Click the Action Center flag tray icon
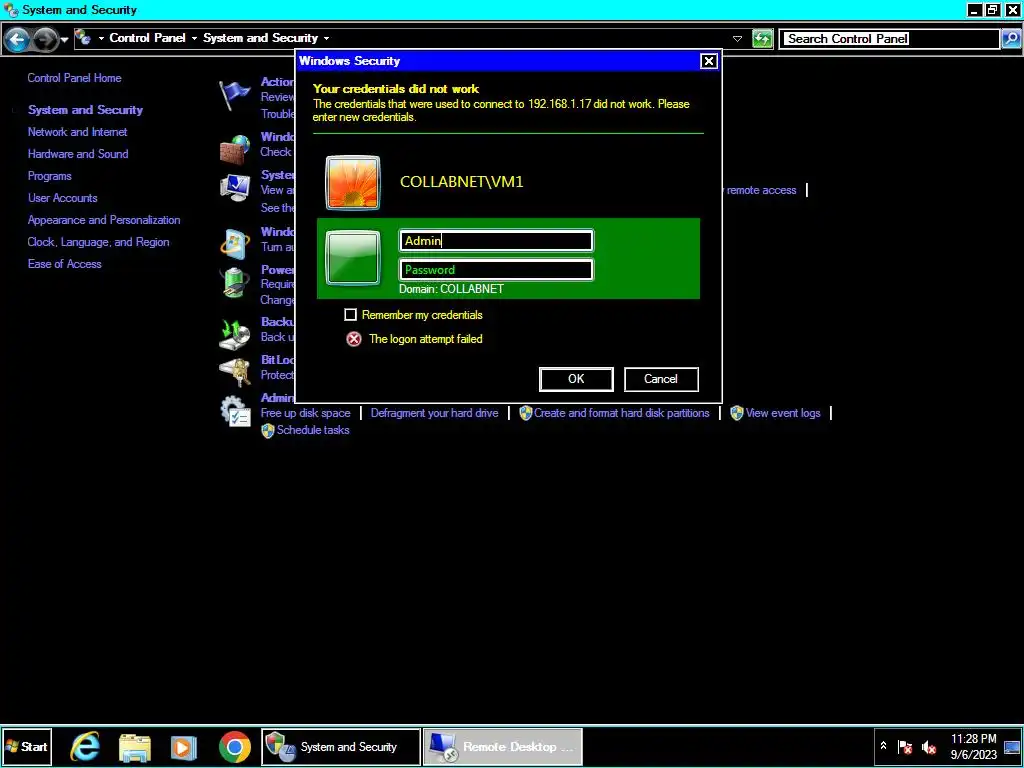Image resolution: width=1024 pixels, height=768 pixels. coord(905,747)
